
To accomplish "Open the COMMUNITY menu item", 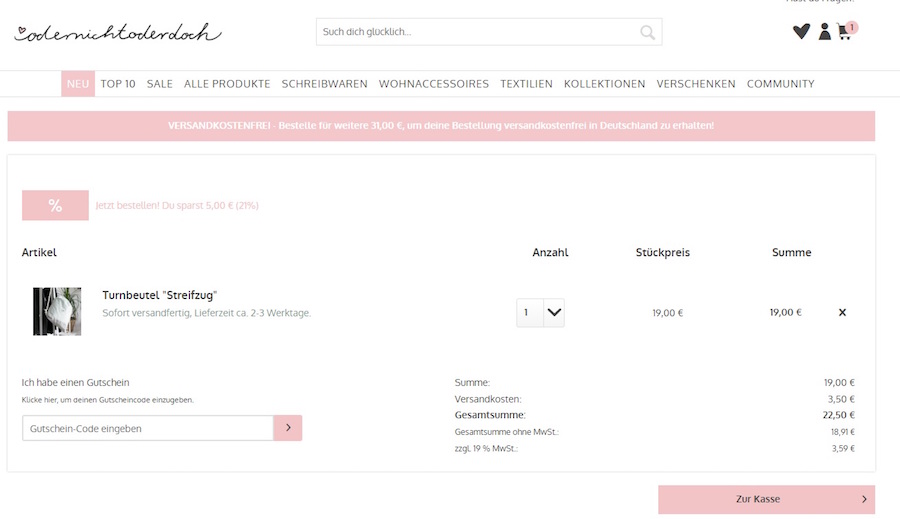I will (x=780, y=84).
